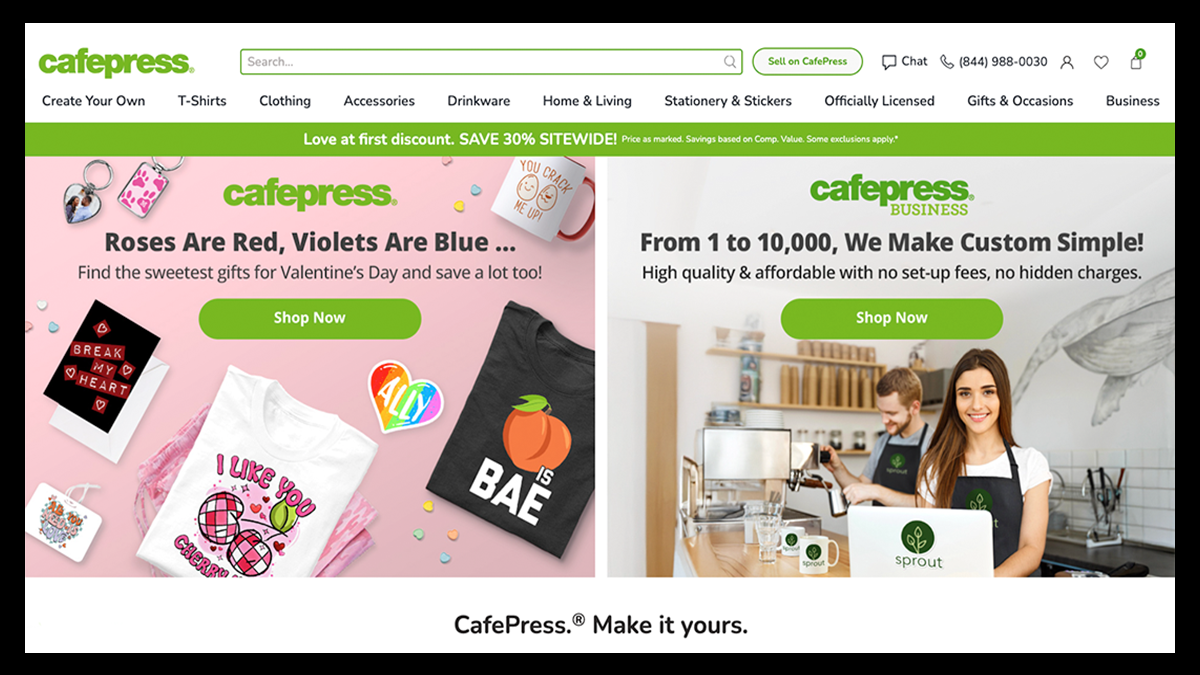View wishlist via the heart icon
This screenshot has width=1200, height=675.
pos(1101,62)
